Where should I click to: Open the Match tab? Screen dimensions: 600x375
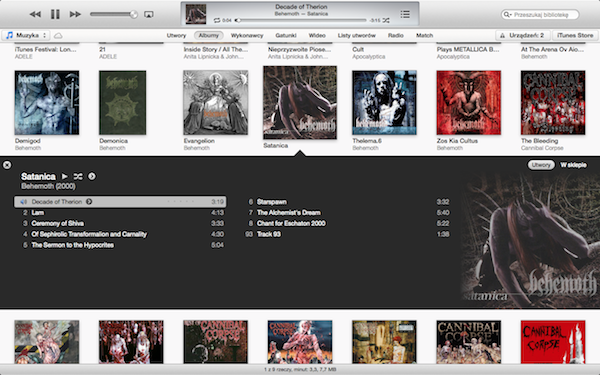click(x=424, y=35)
